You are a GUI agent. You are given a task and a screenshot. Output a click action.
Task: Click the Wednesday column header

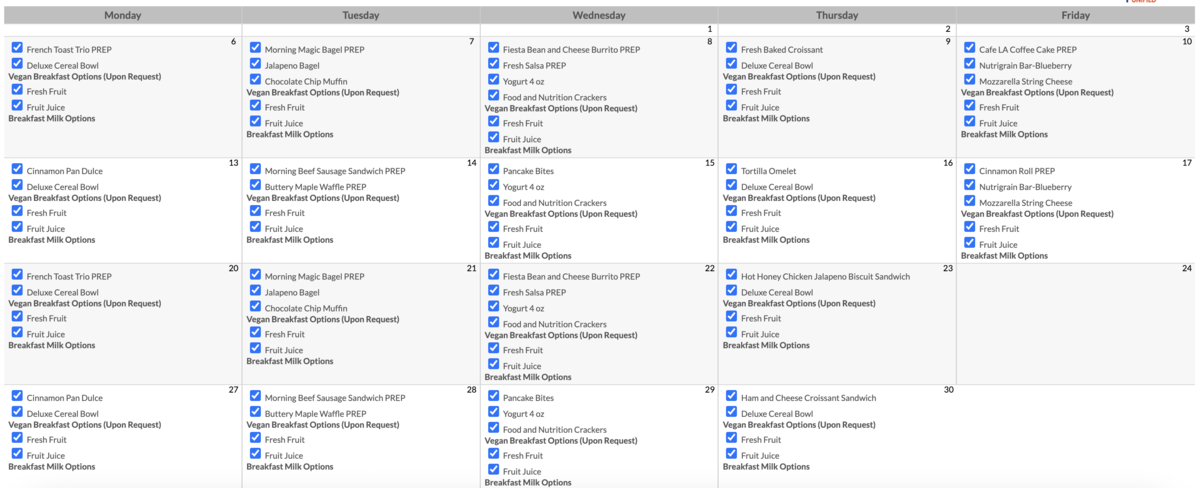coord(599,16)
